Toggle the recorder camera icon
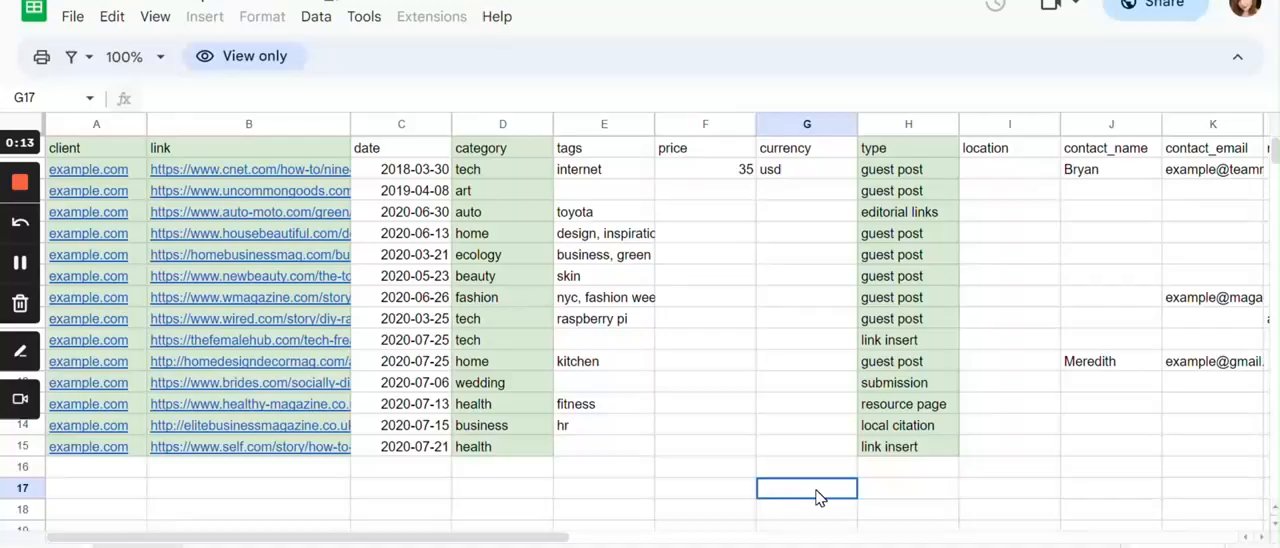Screen dimensions: 1280x548 [20, 399]
